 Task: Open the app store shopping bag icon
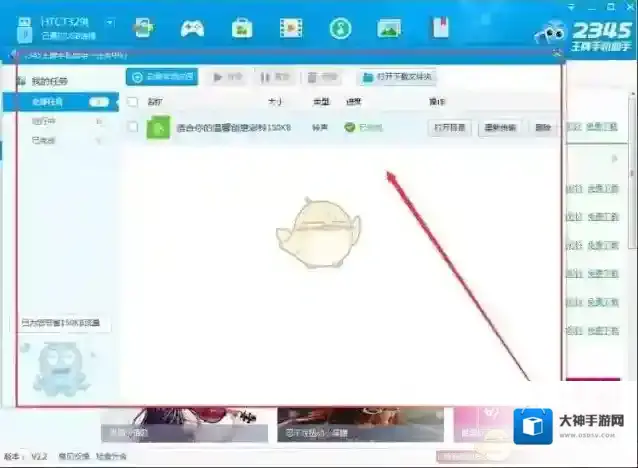pos(241,27)
